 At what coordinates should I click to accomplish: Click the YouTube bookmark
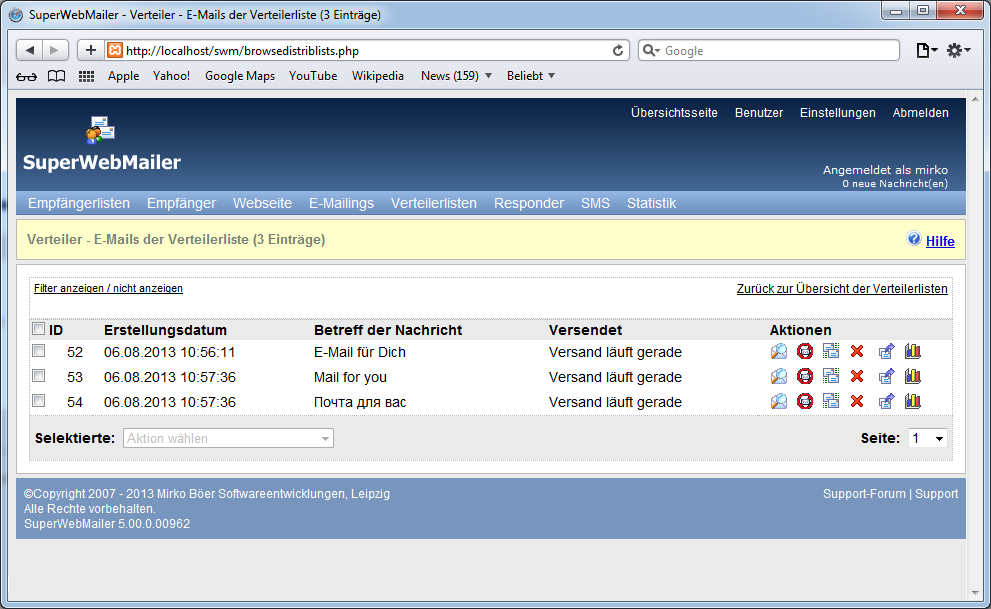click(x=313, y=76)
